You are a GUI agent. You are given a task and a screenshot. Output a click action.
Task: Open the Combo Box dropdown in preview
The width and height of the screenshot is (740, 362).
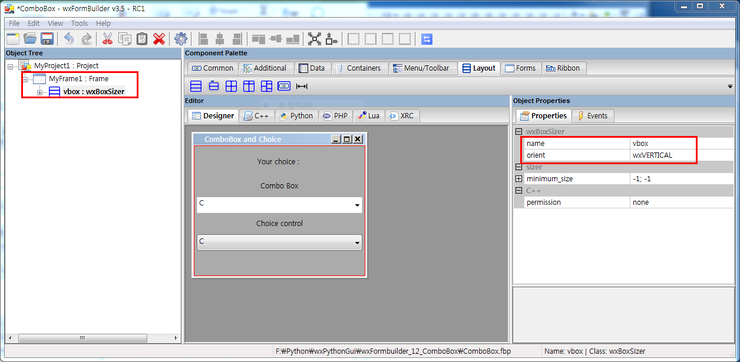click(357, 205)
